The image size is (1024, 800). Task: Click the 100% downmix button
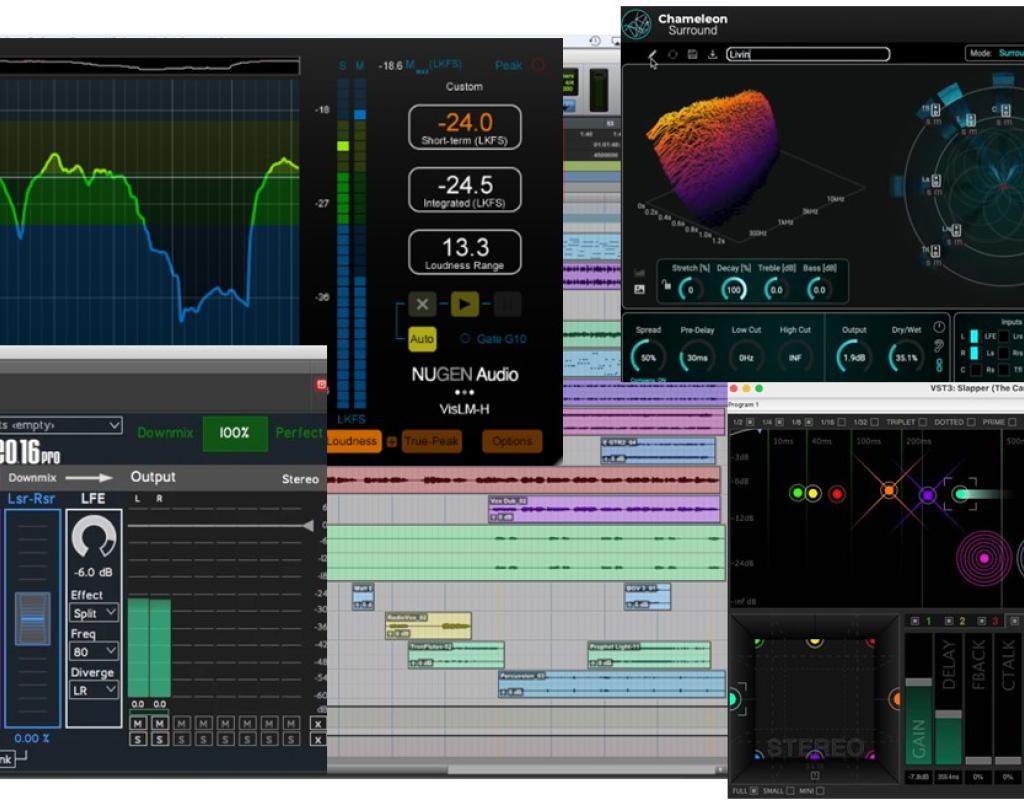tap(234, 433)
